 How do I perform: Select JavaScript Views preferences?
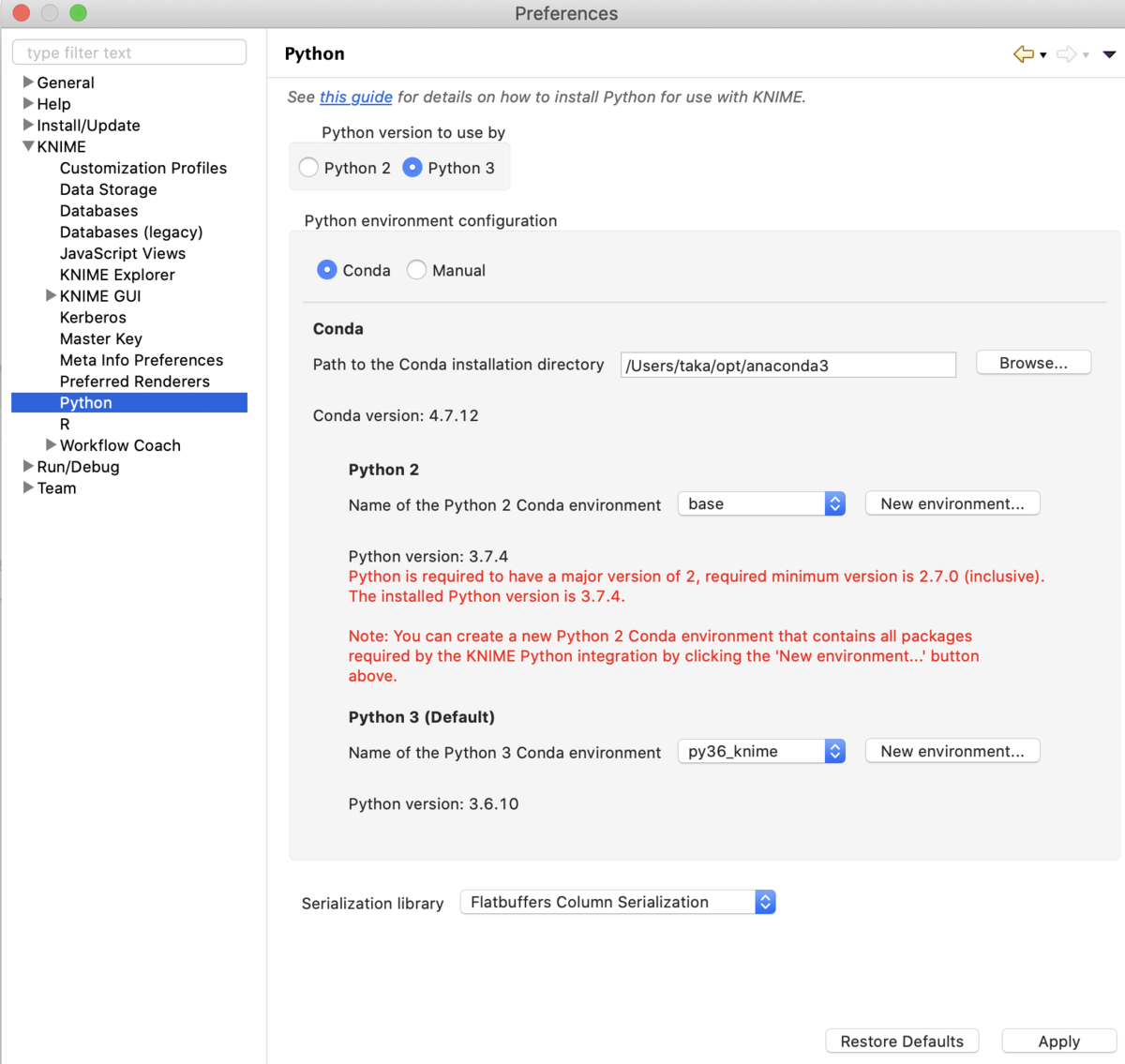[123, 253]
